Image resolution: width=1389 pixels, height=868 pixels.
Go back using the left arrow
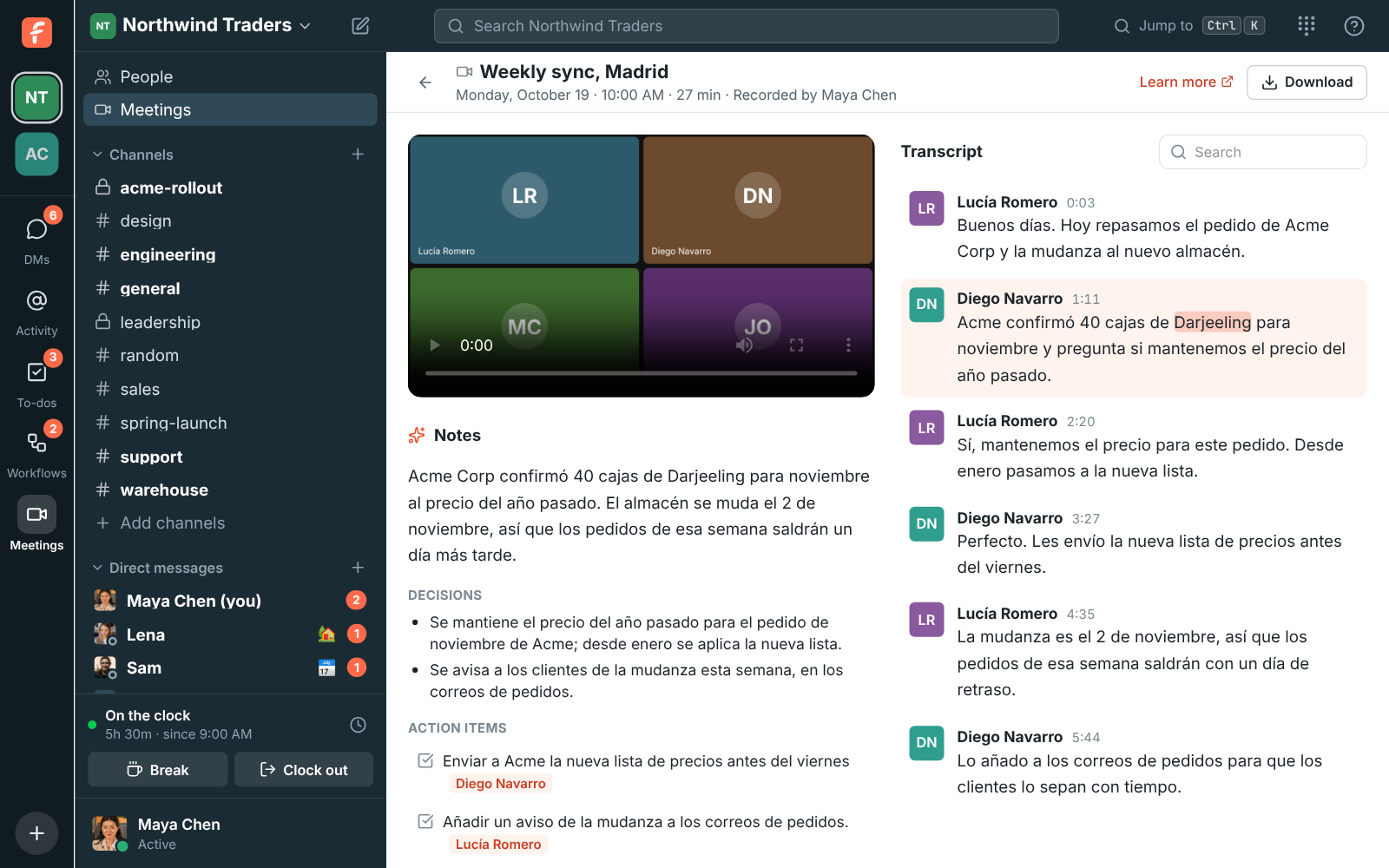pos(425,82)
